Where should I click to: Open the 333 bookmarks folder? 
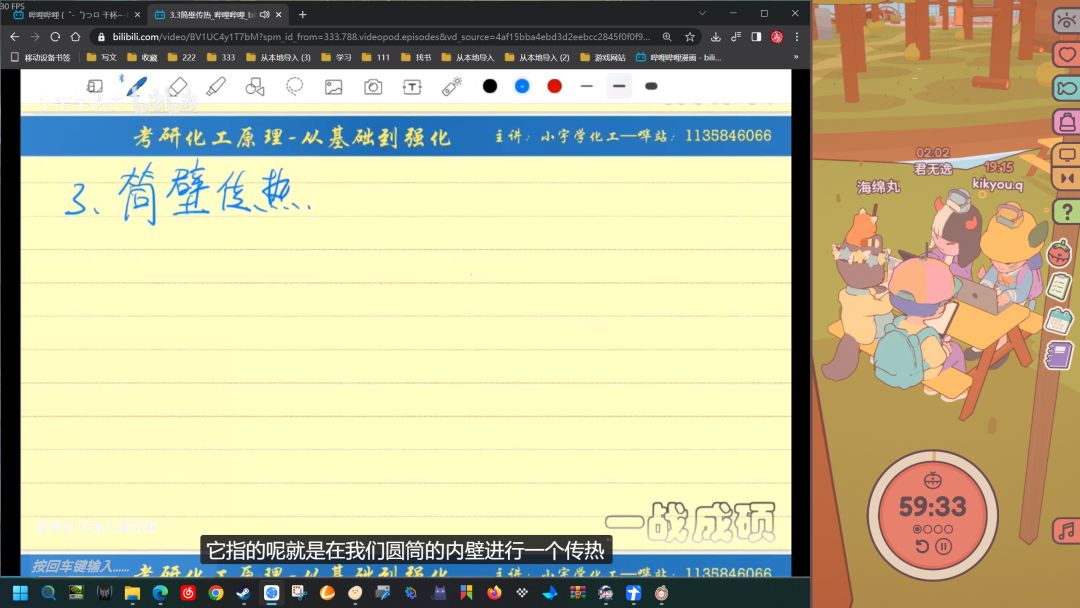[x=221, y=57]
